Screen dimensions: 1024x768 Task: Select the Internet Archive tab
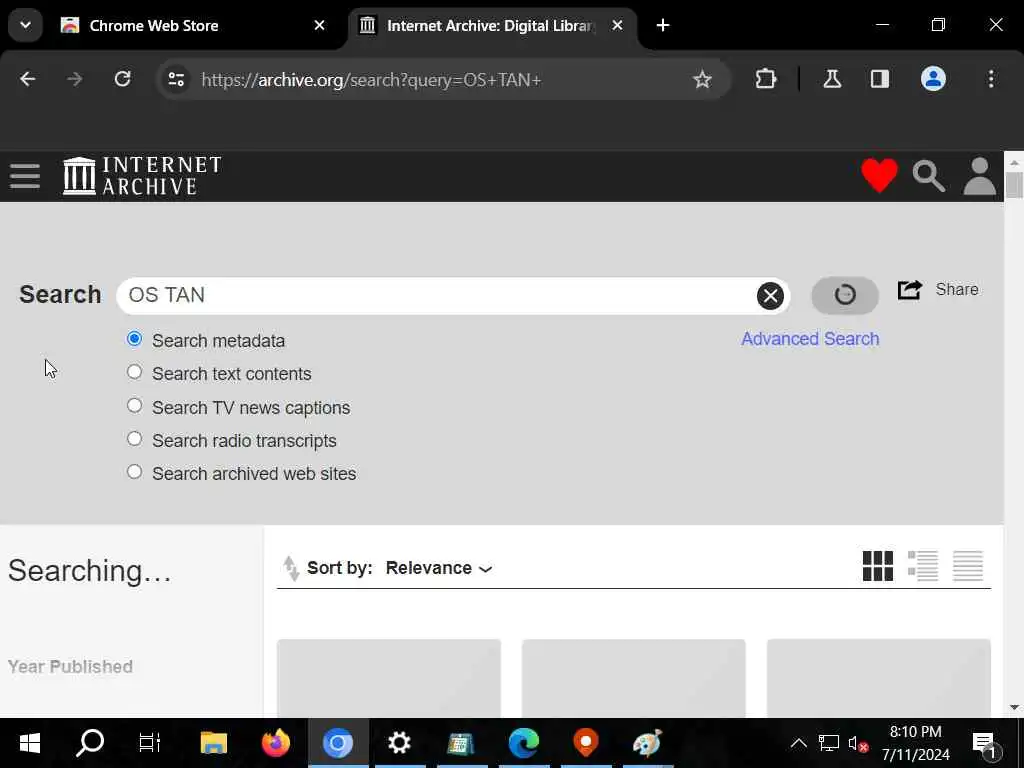pyautogui.click(x=493, y=26)
